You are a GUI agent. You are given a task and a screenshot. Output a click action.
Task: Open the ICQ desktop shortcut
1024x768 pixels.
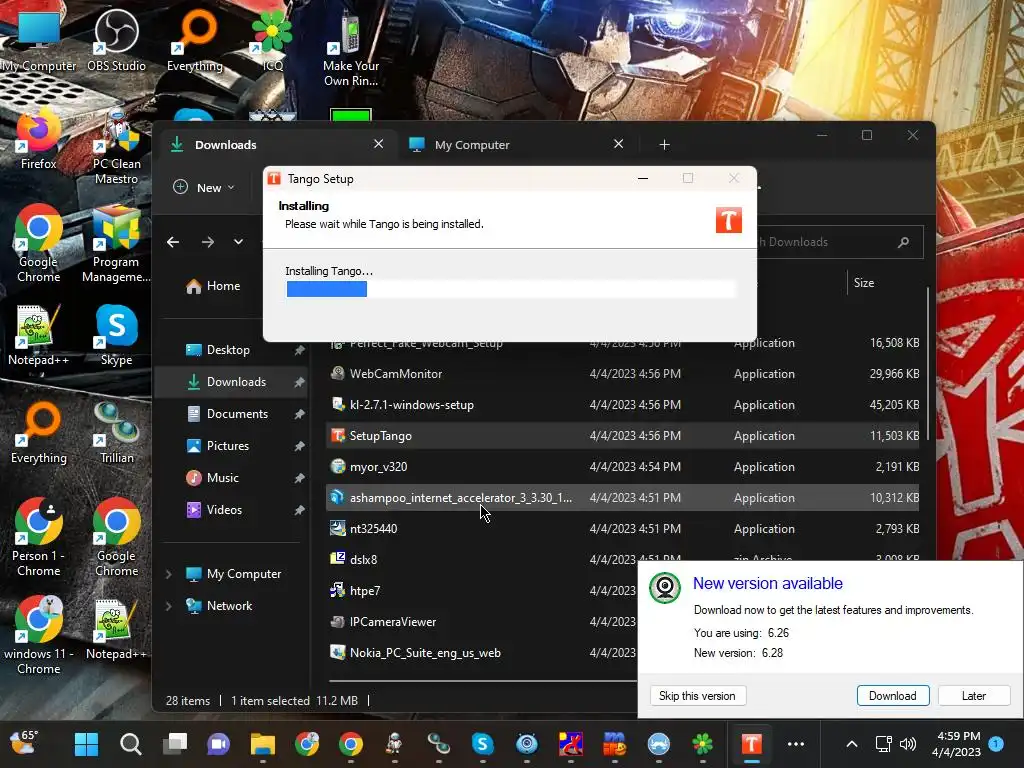pos(272,40)
